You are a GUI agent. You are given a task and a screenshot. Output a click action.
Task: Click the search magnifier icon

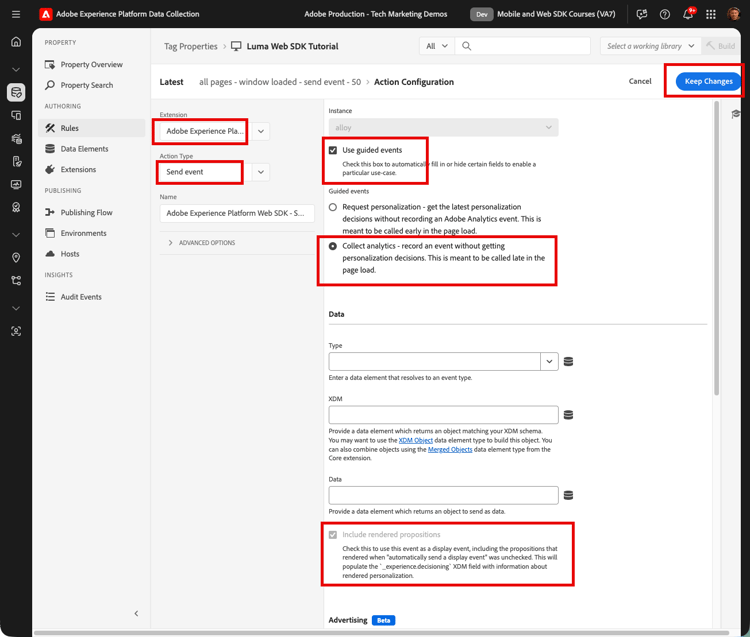[466, 46]
